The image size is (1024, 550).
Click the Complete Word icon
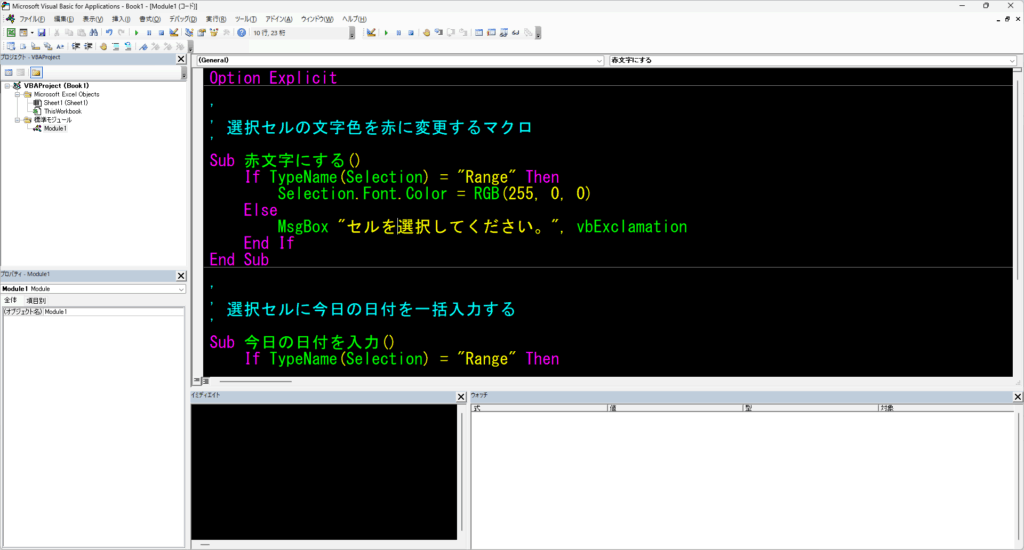[60, 46]
